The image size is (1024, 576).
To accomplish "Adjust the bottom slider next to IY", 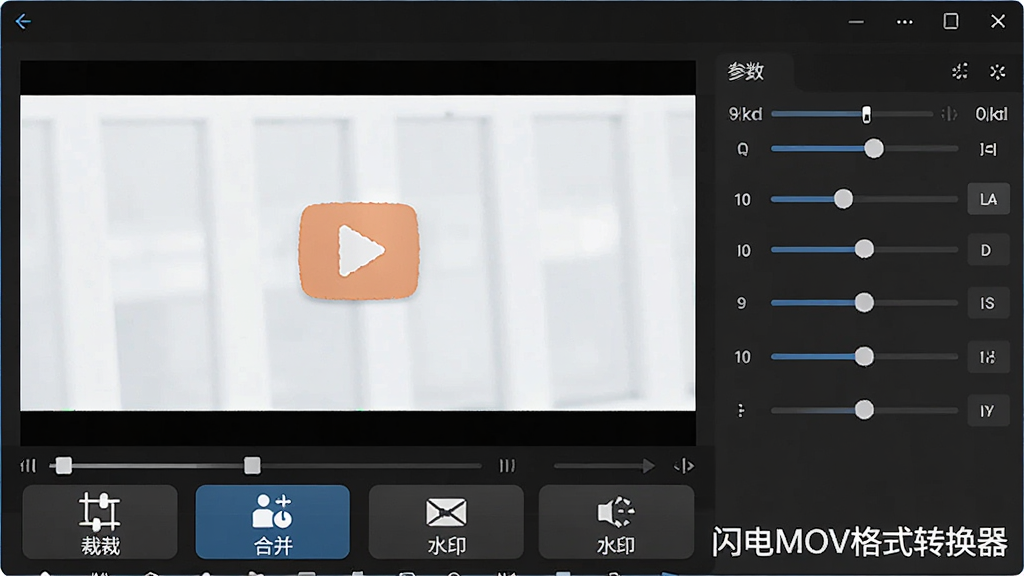I will [x=864, y=409].
